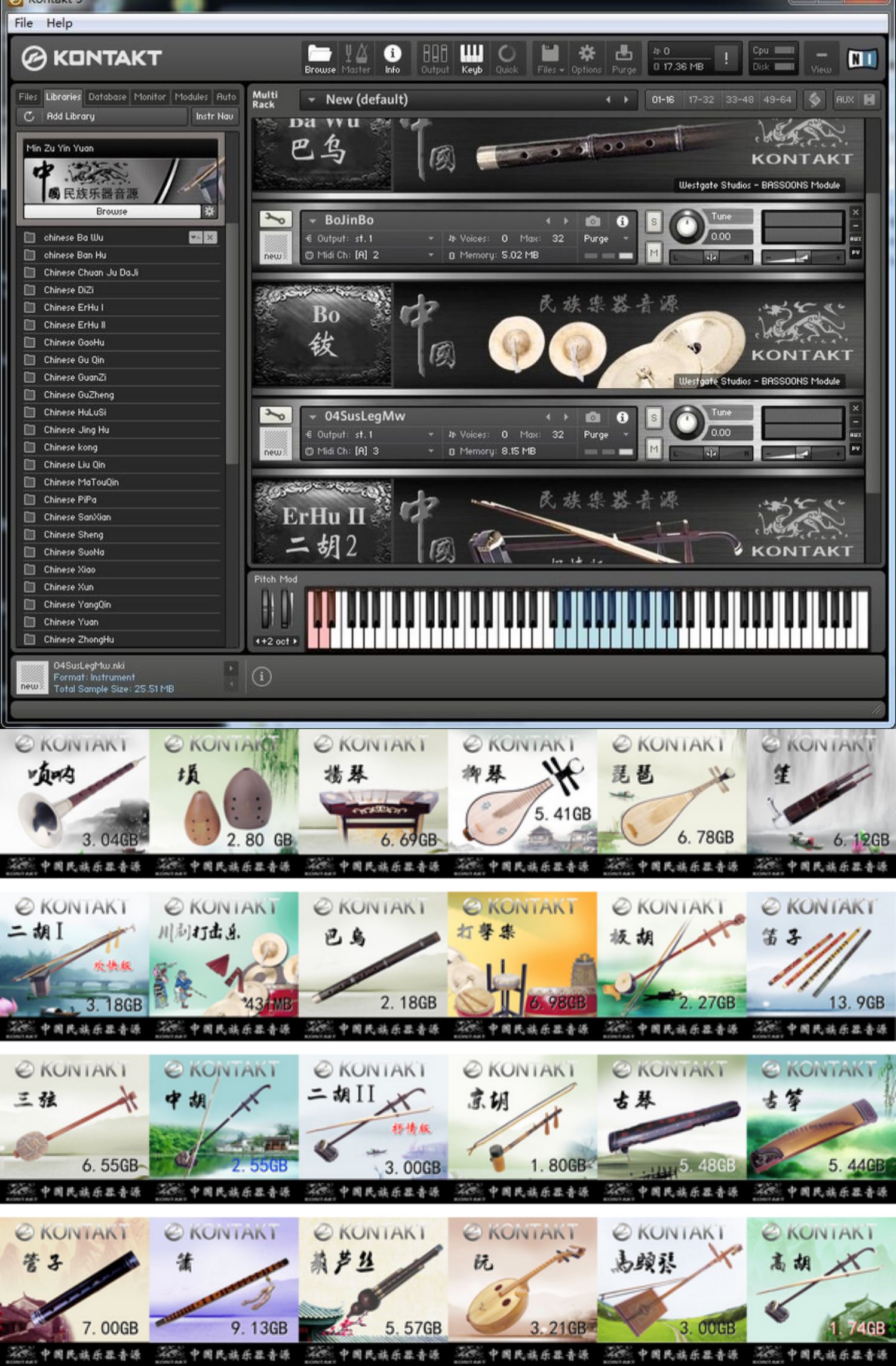Solo the BoJinBo instrument
The height and width of the screenshot is (1366, 896).
pyautogui.click(x=653, y=222)
